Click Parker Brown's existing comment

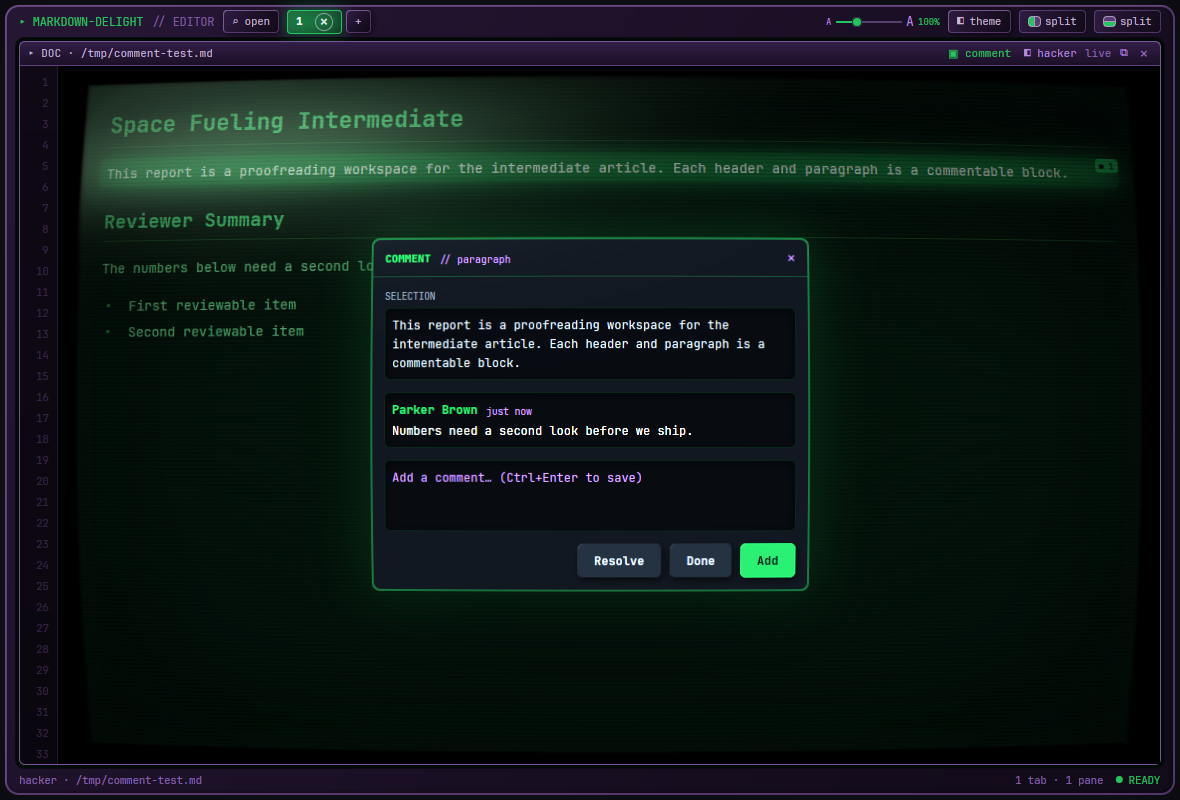click(x=590, y=420)
